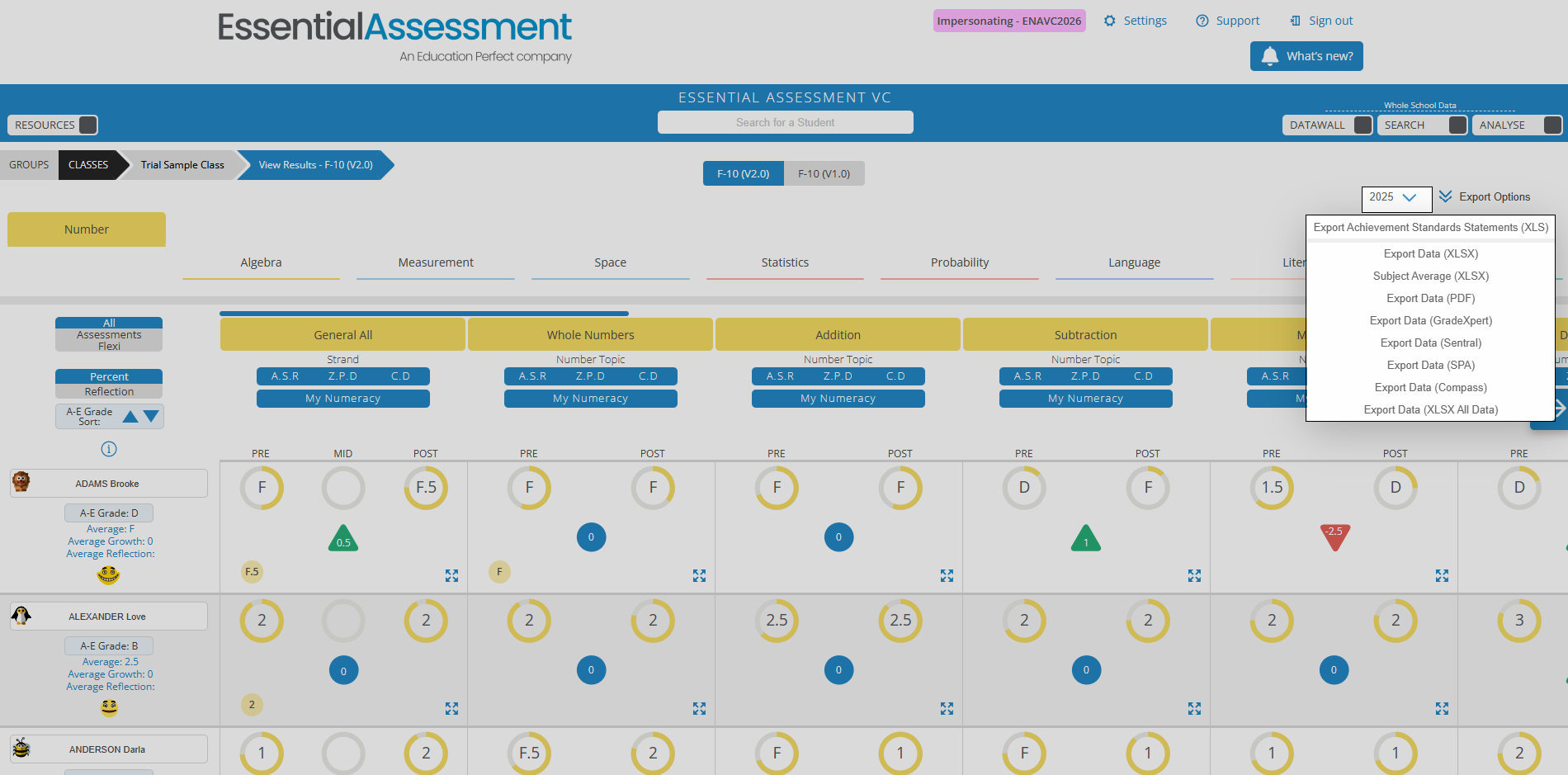The height and width of the screenshot is (775, 1568).
Task: Click green 1 growth triangle in Subtraction
Action: coord(1086,539)
